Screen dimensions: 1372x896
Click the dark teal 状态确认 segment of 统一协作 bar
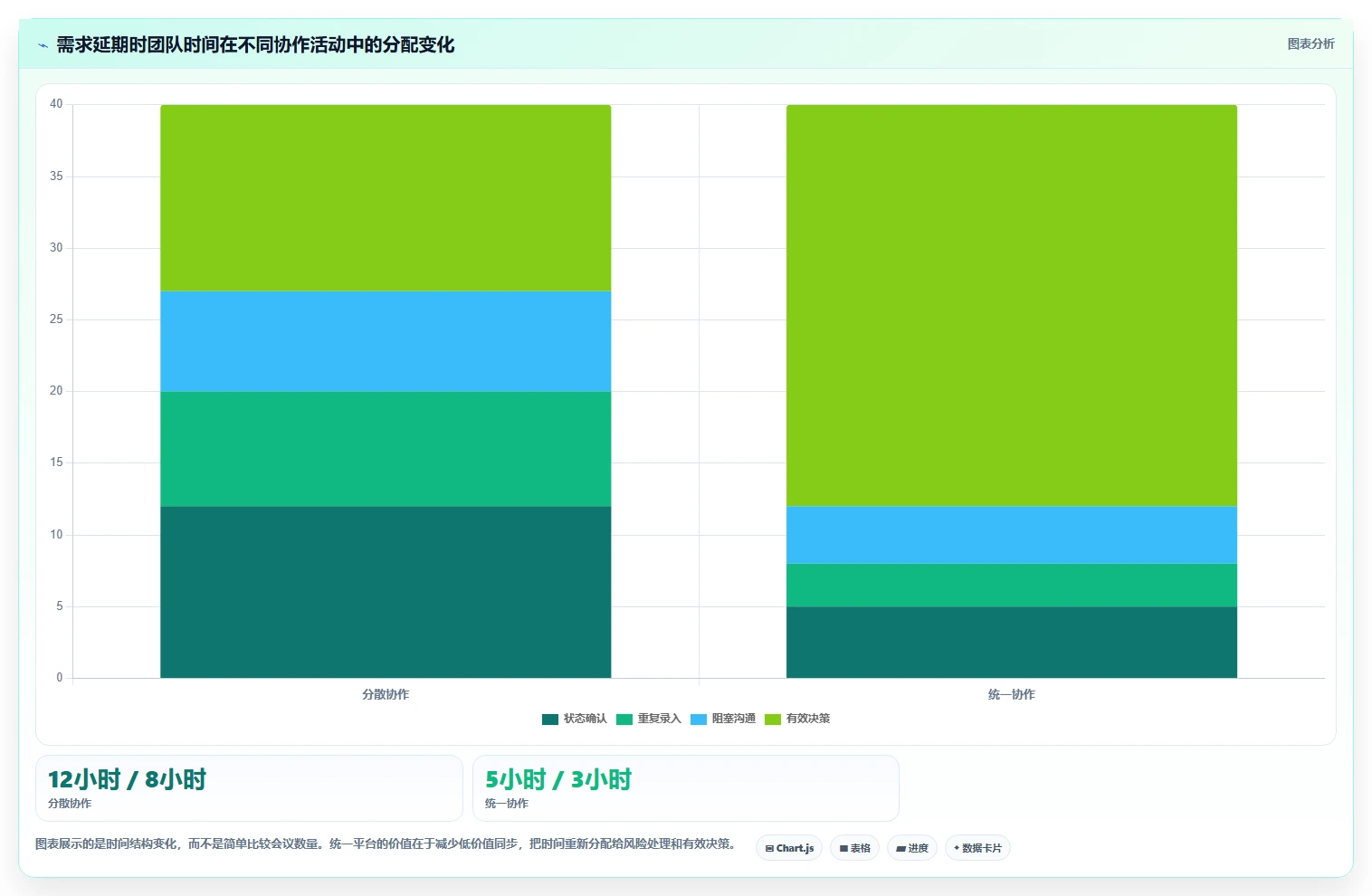click(x=1012, y=643)
